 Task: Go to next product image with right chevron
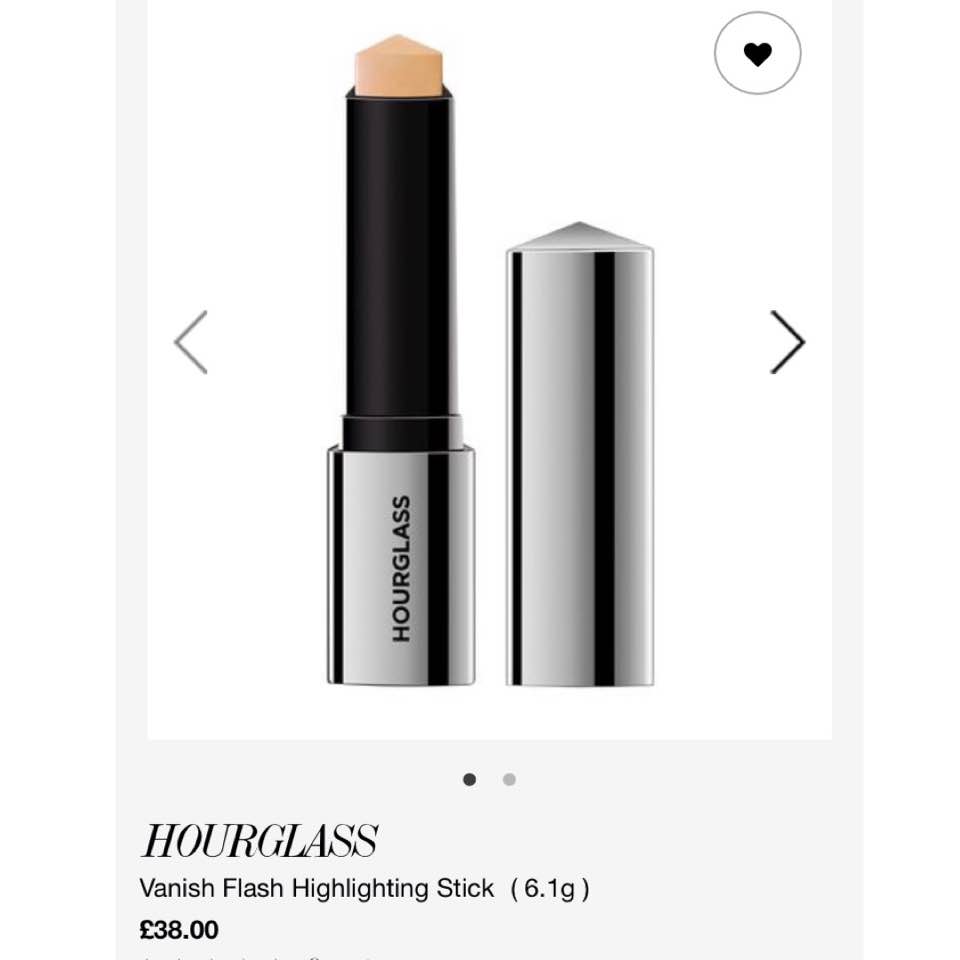(x=787, y=342)
